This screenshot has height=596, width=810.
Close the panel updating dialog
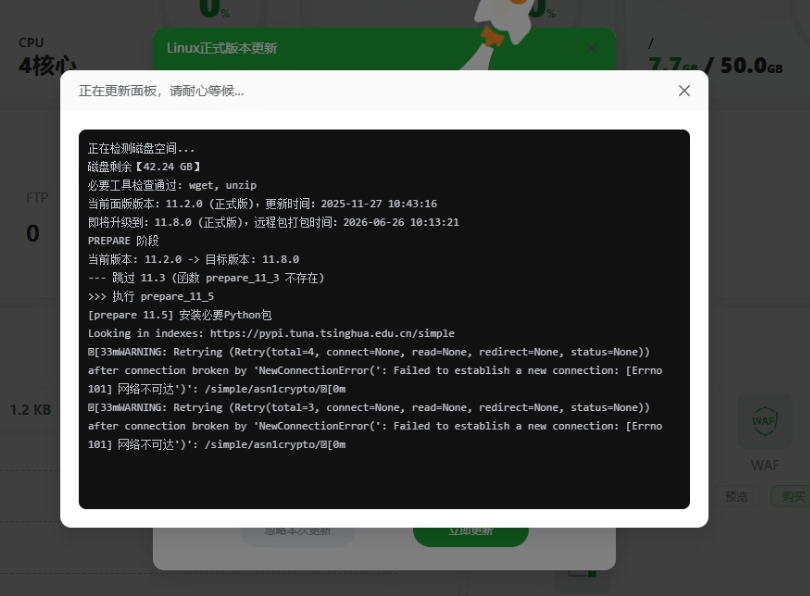coord(684,91)
